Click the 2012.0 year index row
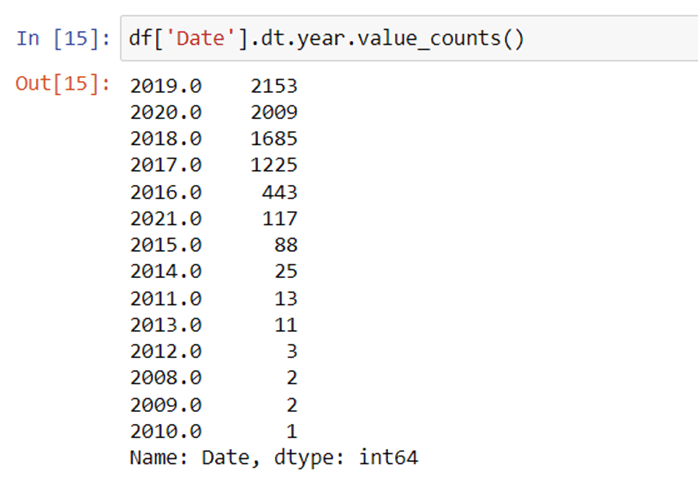 pos(166,351)
